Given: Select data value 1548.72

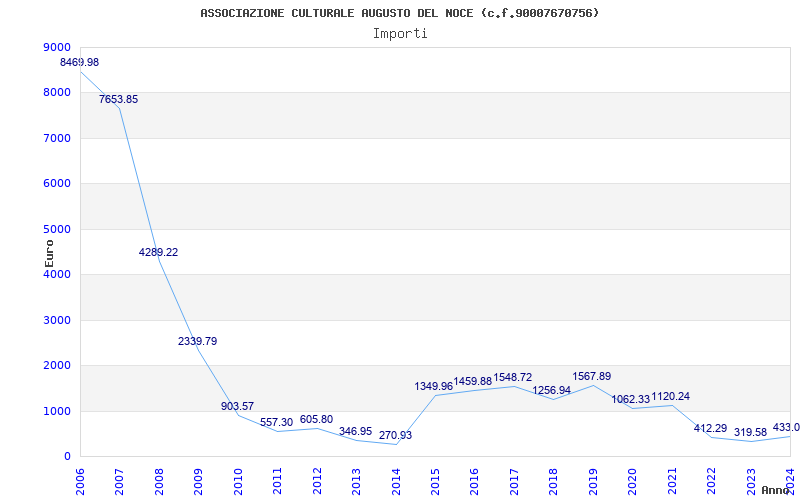Looking at the screenshot, I should tap(512, 377).
